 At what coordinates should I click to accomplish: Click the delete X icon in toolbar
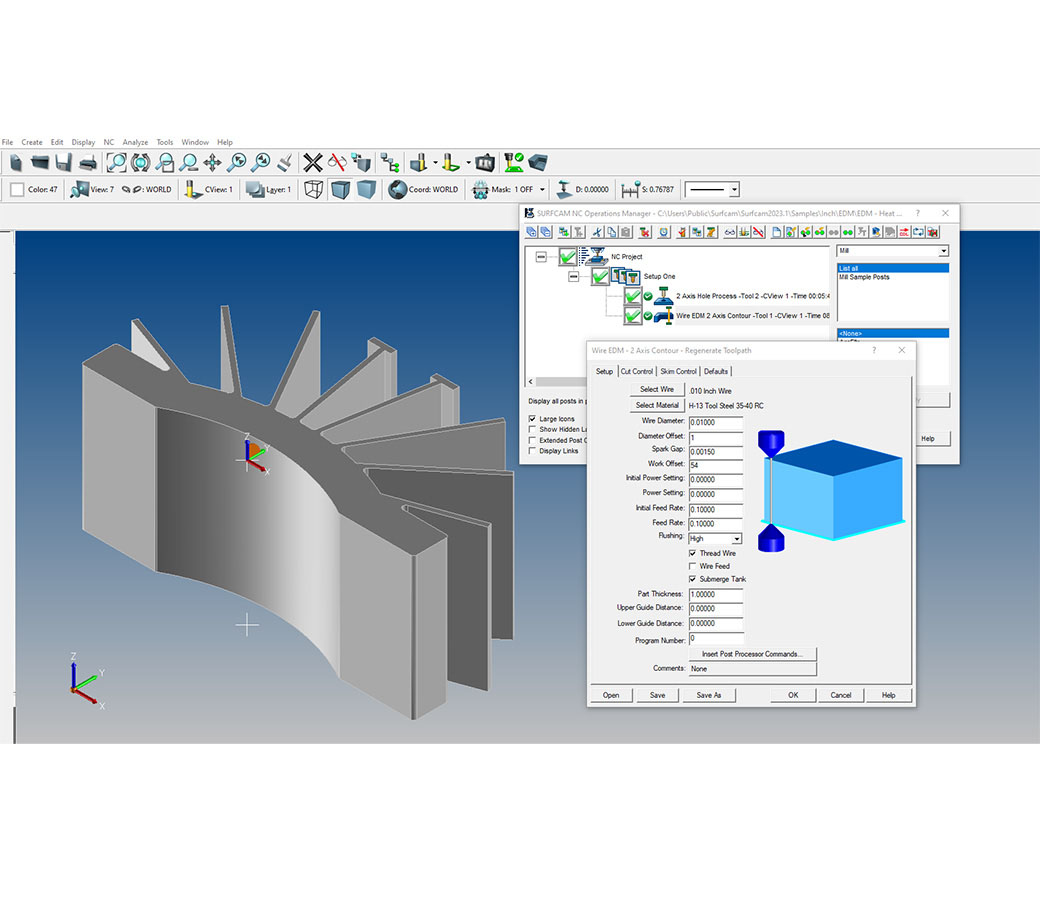pyautogui.click(x=313, y=162)
